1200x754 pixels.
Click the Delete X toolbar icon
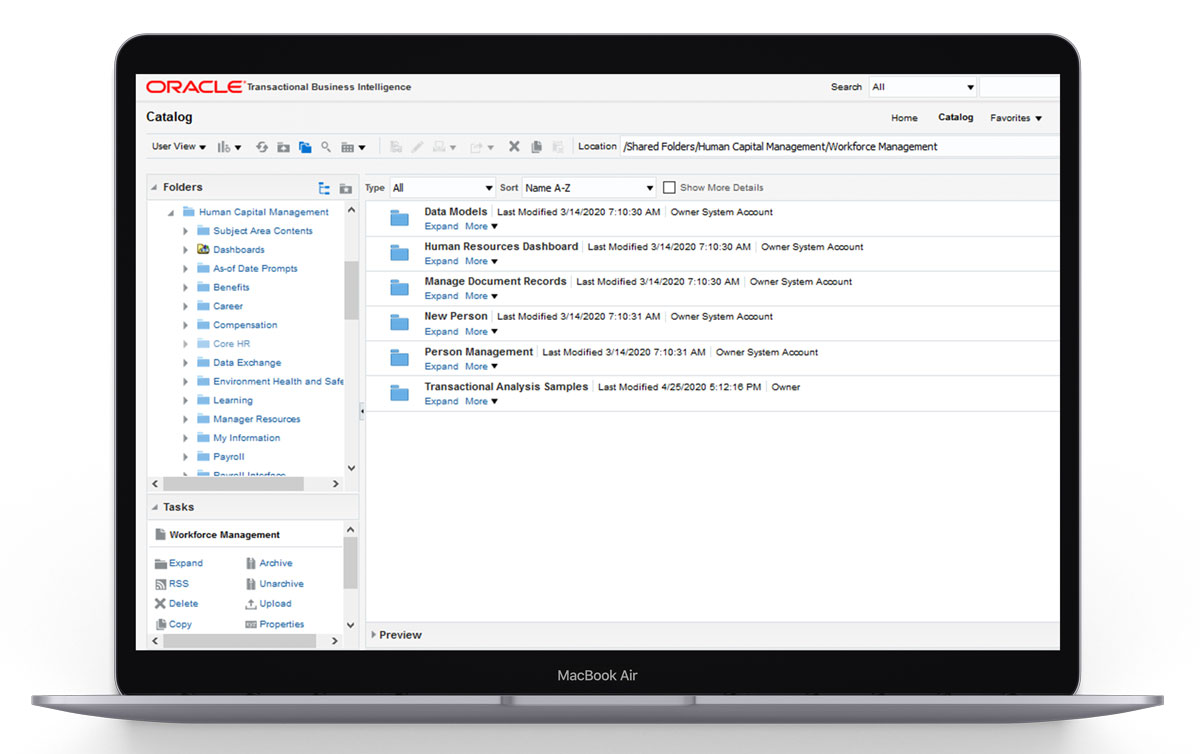click(514, 147)
